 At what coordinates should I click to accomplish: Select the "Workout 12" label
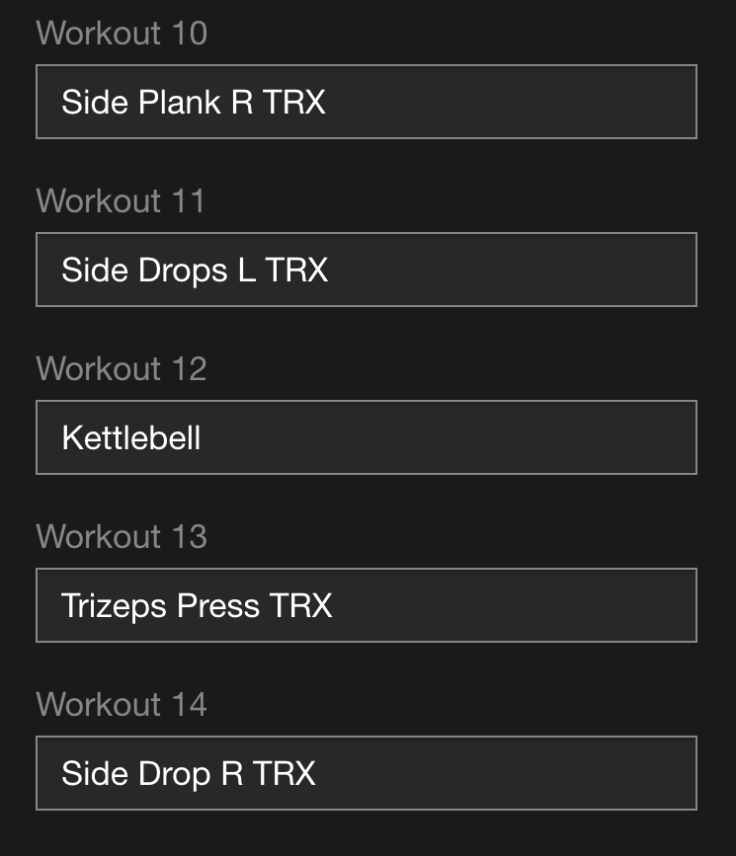click(x=121, y=369)
